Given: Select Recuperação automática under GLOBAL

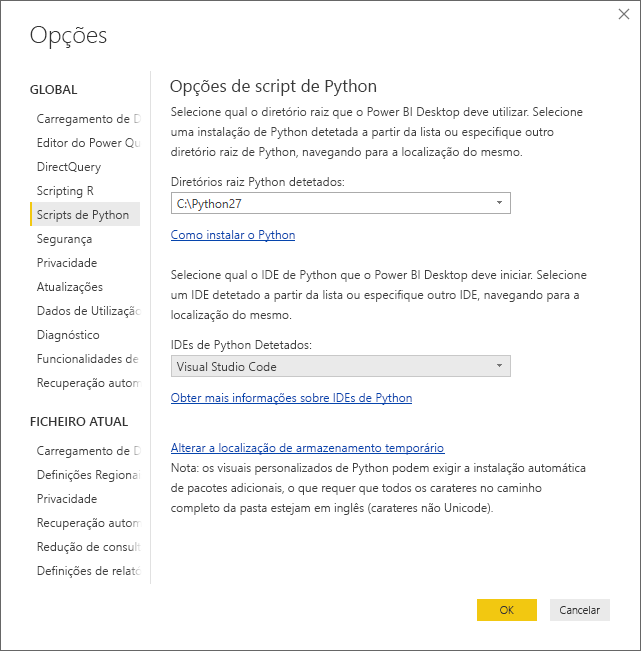Looking at the screenshot, I should [88, 383].
